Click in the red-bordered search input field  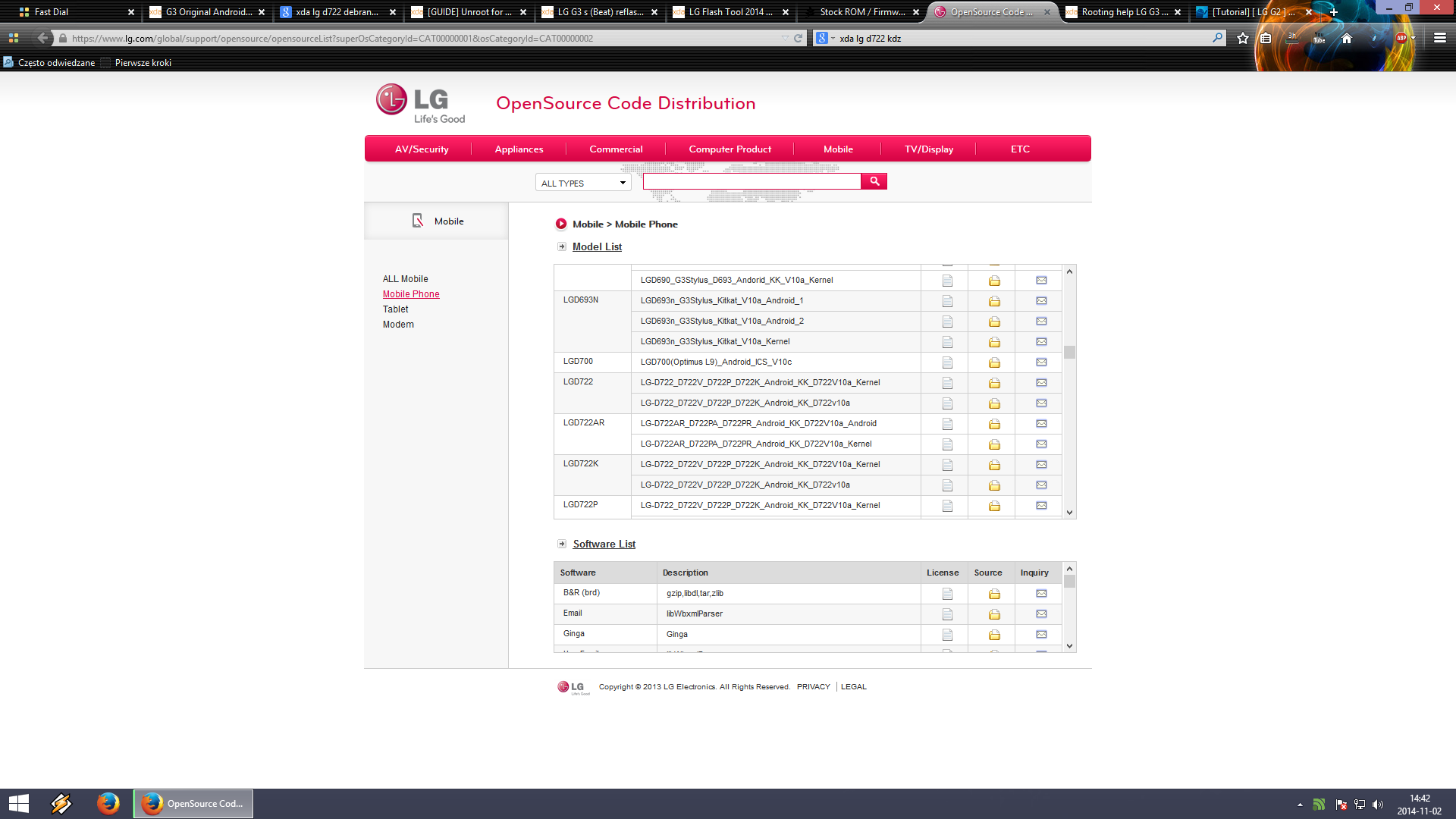[x=752, y=181]
